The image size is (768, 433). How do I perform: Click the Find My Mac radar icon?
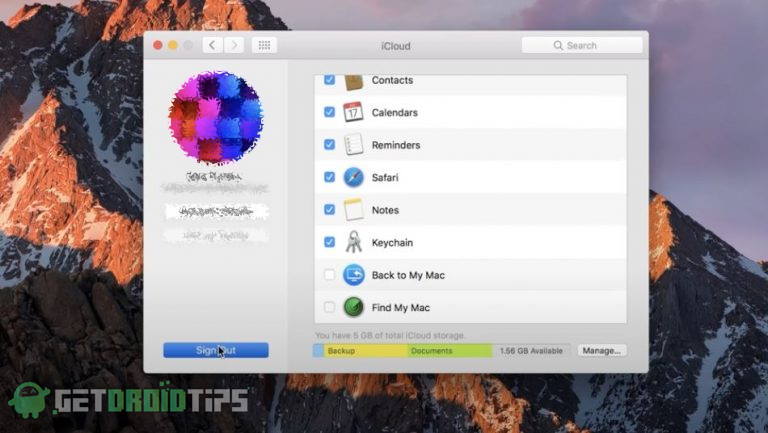tap(353, 308)
